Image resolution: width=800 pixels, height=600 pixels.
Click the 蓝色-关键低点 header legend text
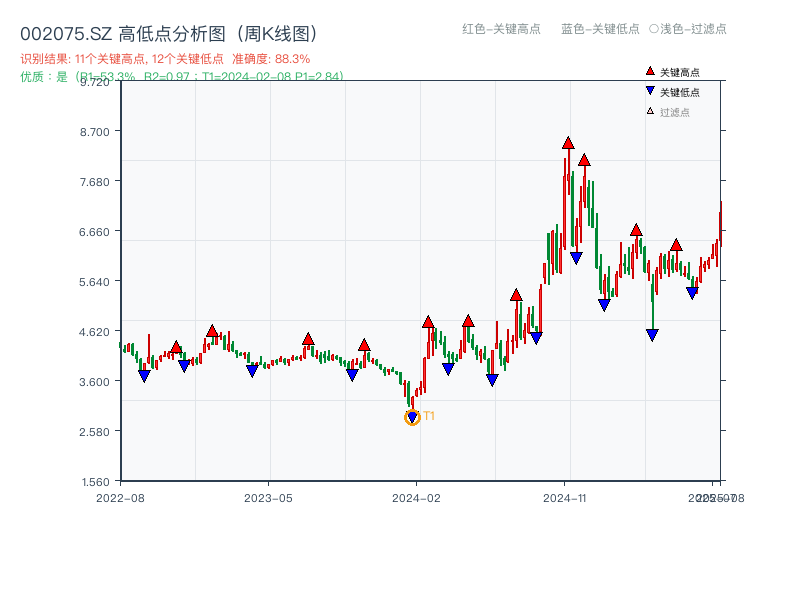(600, 29)
